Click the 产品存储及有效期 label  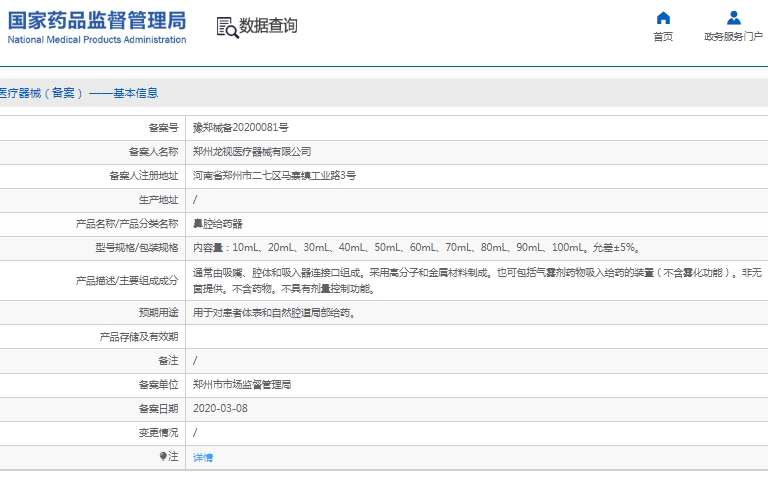coord(139,336)
